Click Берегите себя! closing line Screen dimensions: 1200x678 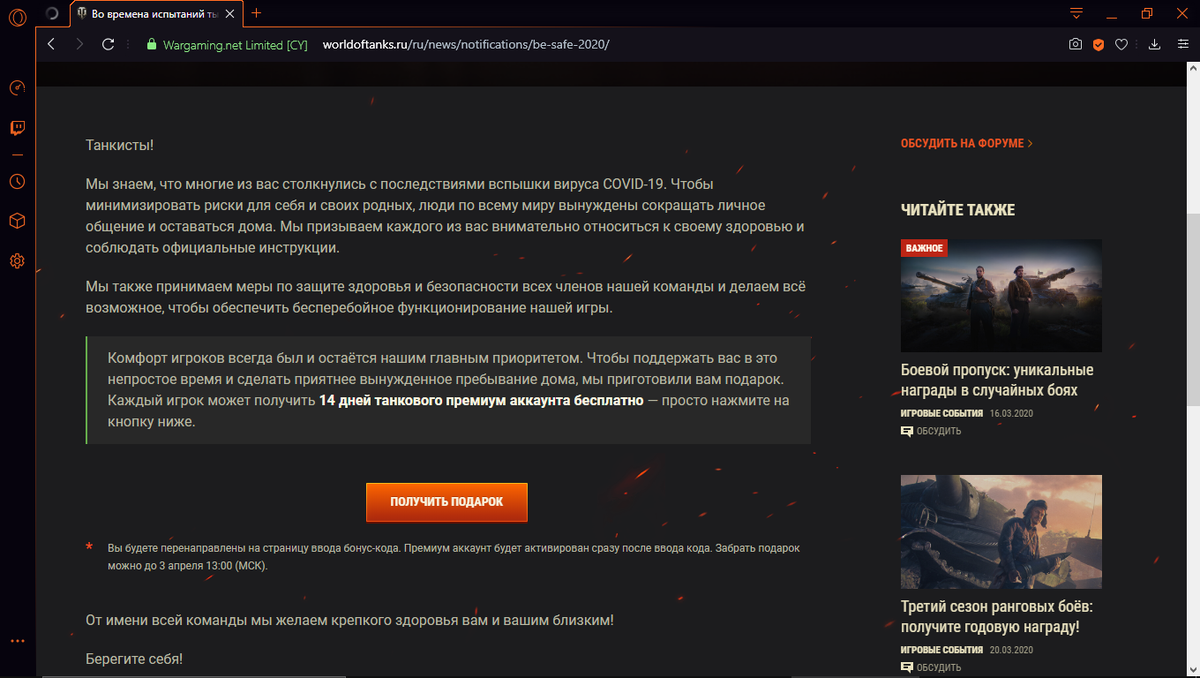click(x=135, y=660)
